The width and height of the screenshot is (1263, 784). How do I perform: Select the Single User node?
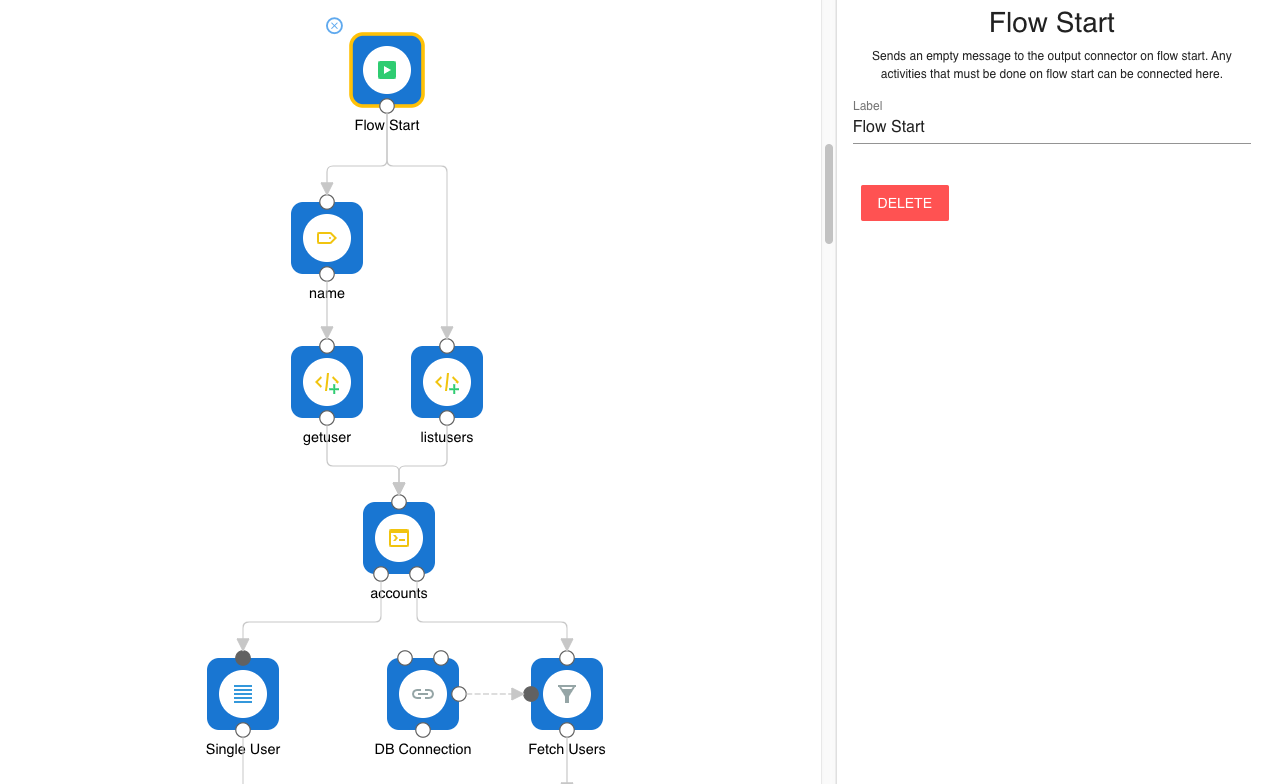243,694
